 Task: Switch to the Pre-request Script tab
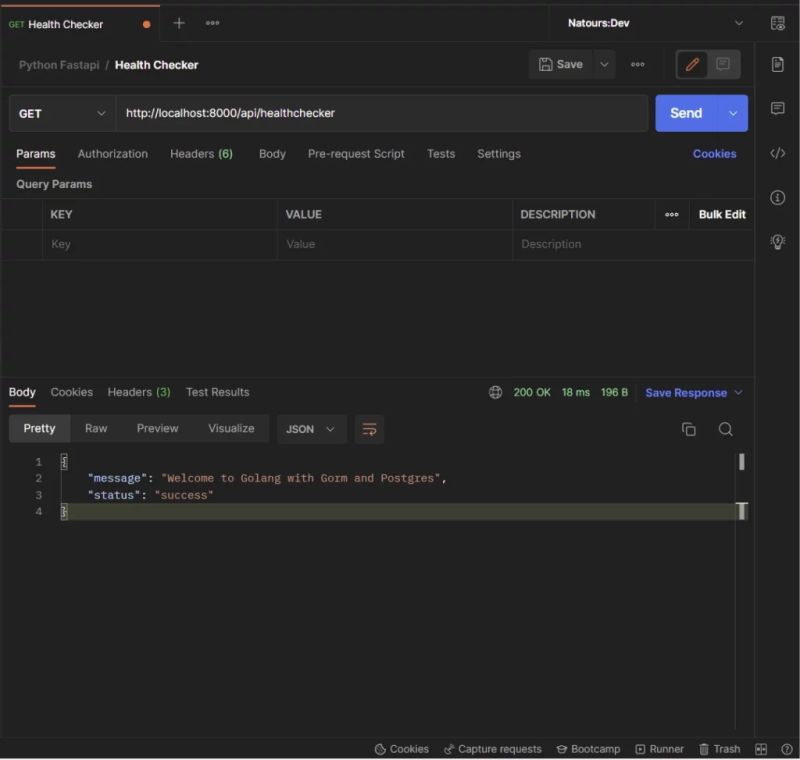coord(356,154)
